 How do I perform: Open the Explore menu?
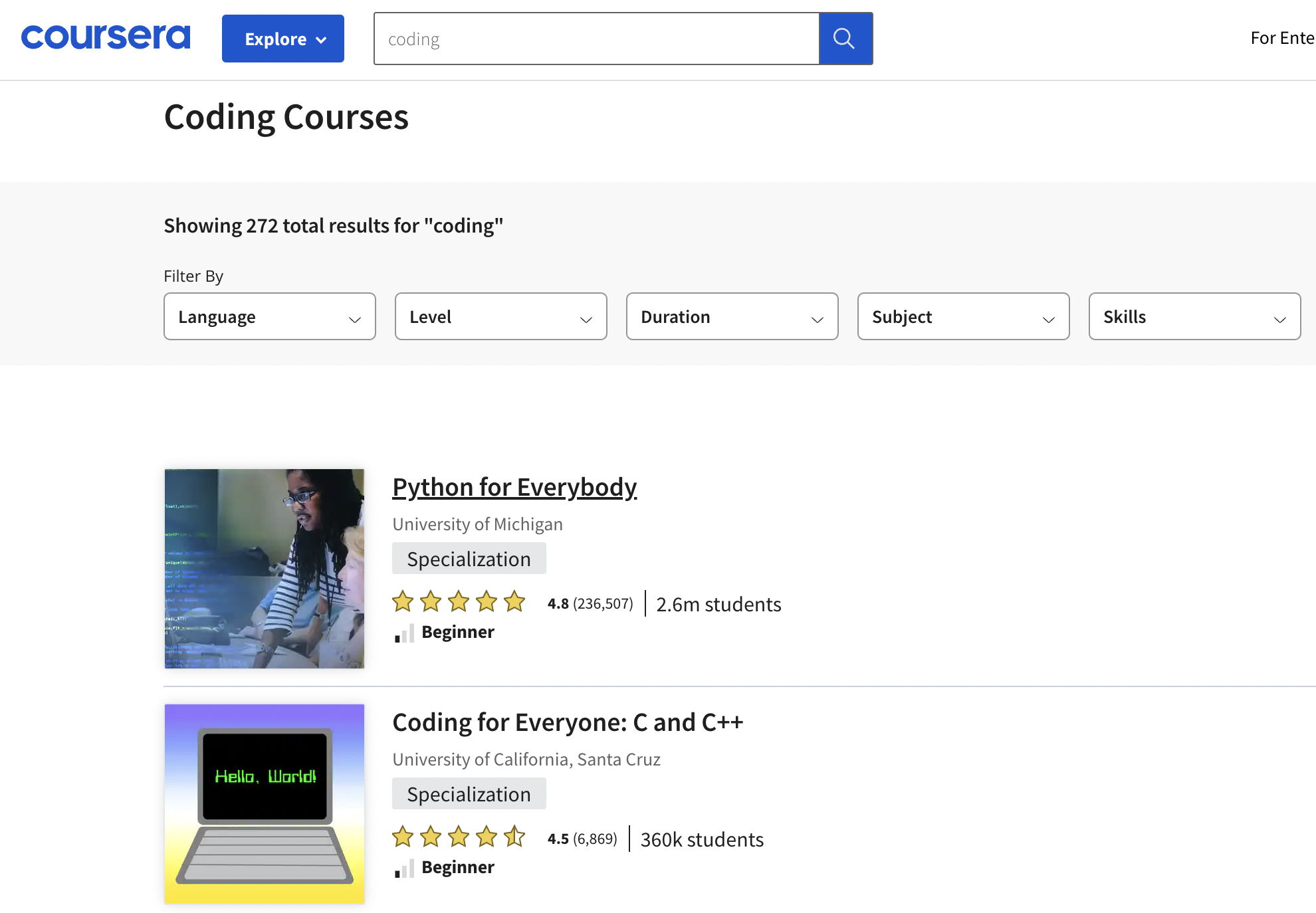(x=282, y=39)
